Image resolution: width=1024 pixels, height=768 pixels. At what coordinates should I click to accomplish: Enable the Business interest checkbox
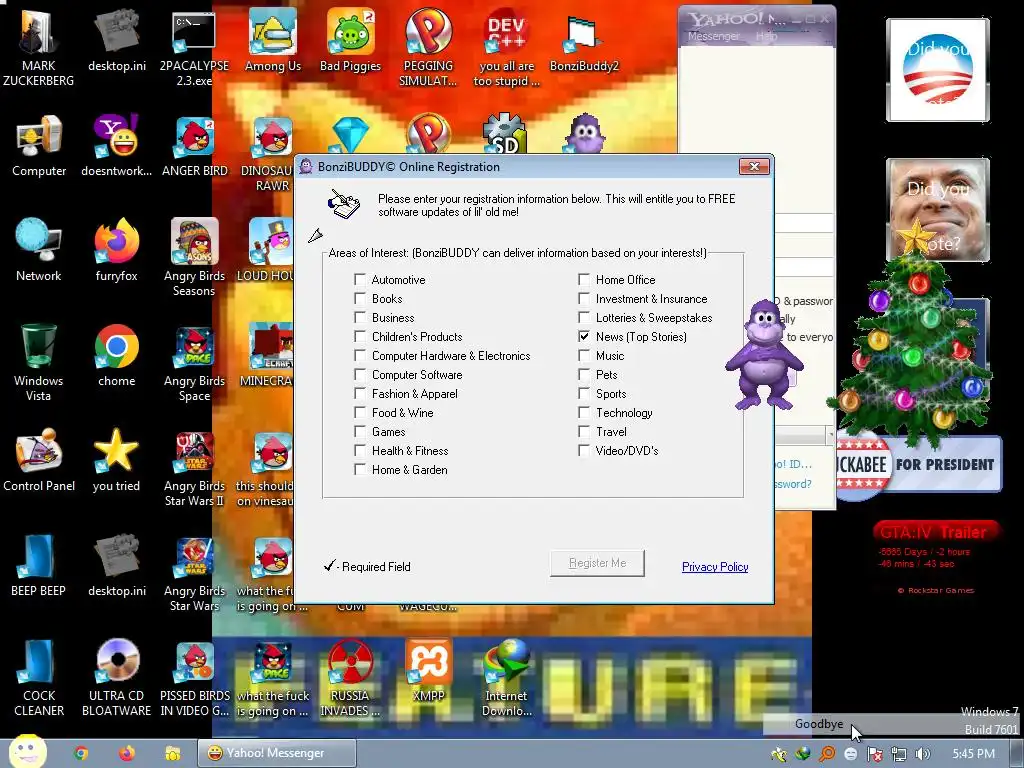pyautogui.click(x=360, y=317)
